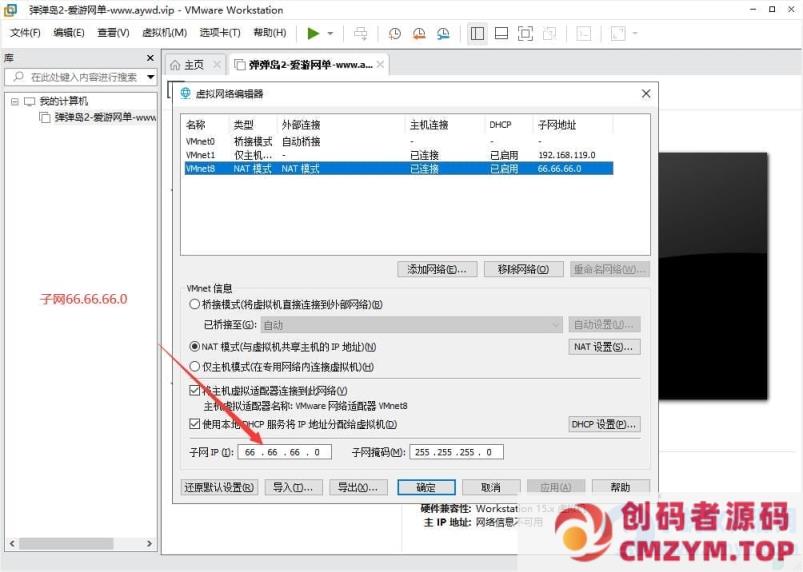Click the 帮助 button in dialog
This screenshot has width=803, height=572.
click(x=621, y=487)
